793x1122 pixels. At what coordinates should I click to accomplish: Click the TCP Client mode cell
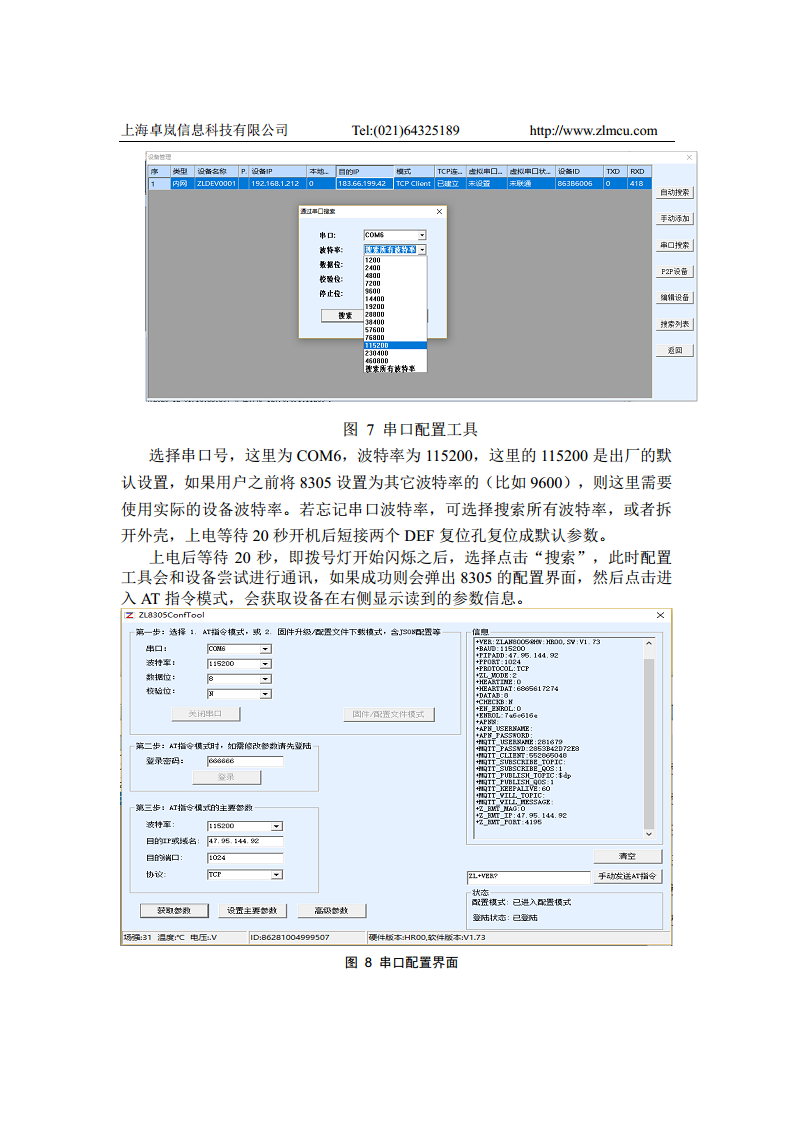(x=414, y=184)
